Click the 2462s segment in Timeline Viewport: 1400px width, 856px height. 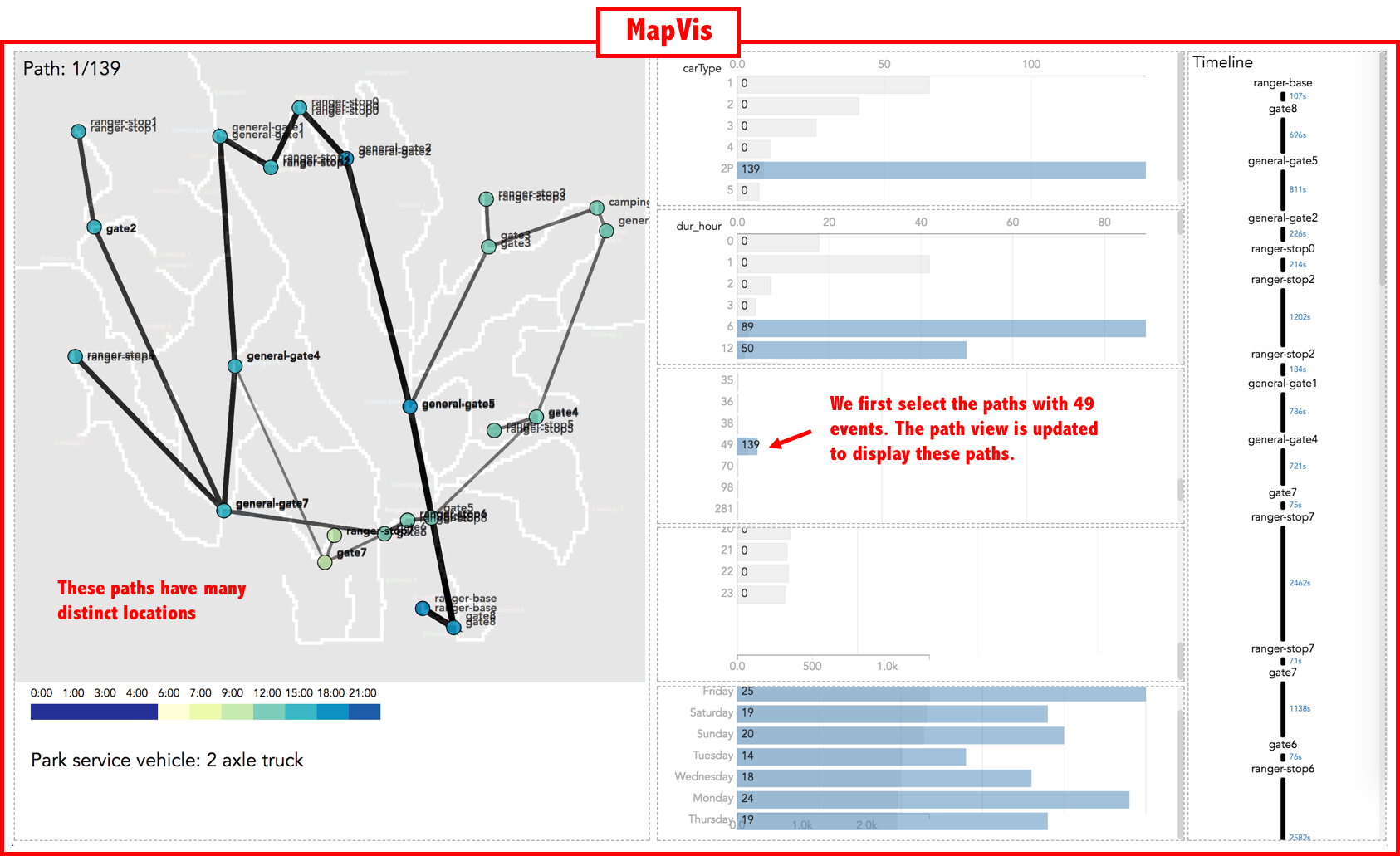(1283, 583)
